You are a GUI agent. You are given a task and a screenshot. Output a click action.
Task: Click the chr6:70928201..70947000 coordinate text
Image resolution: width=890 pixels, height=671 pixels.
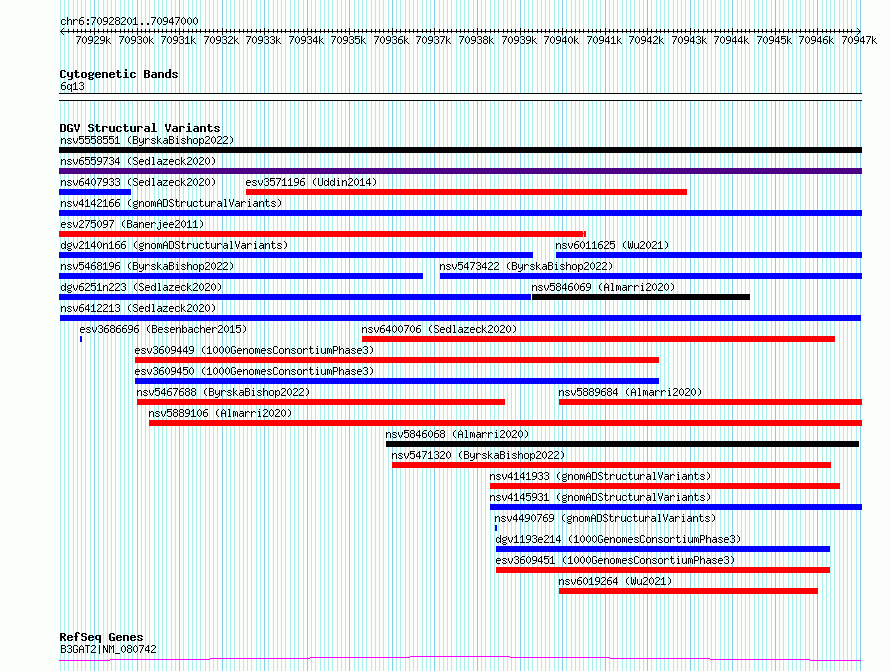coord(129,21)
